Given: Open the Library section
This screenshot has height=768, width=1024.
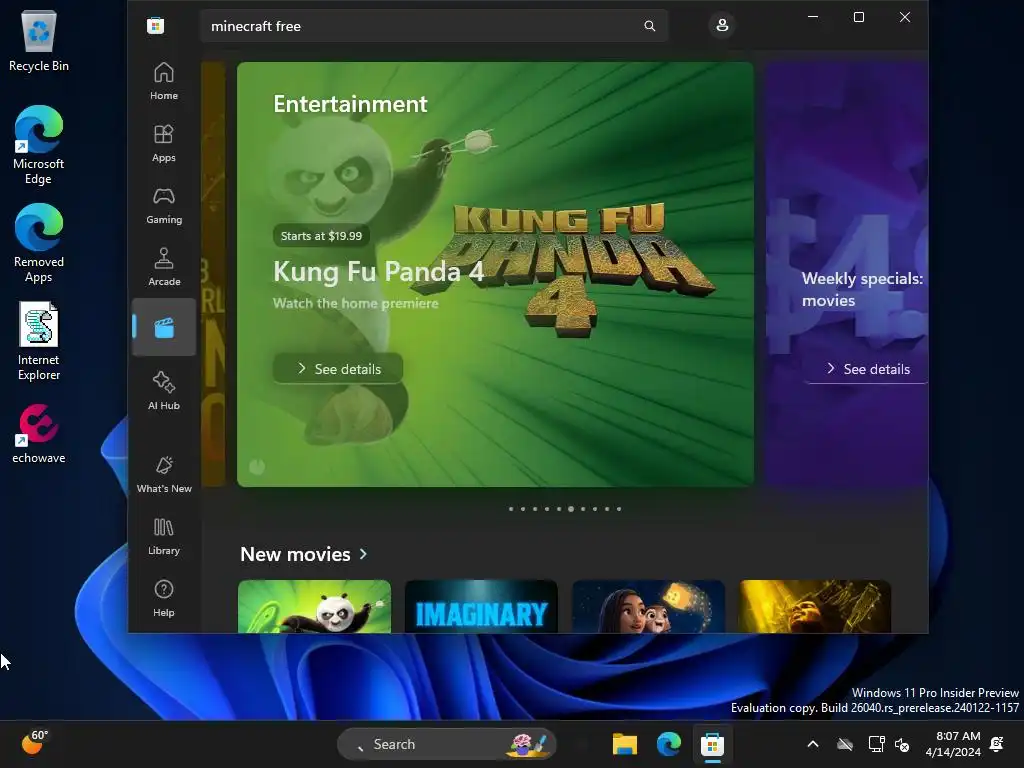Looking at the screenshot, I should [163, 536].
